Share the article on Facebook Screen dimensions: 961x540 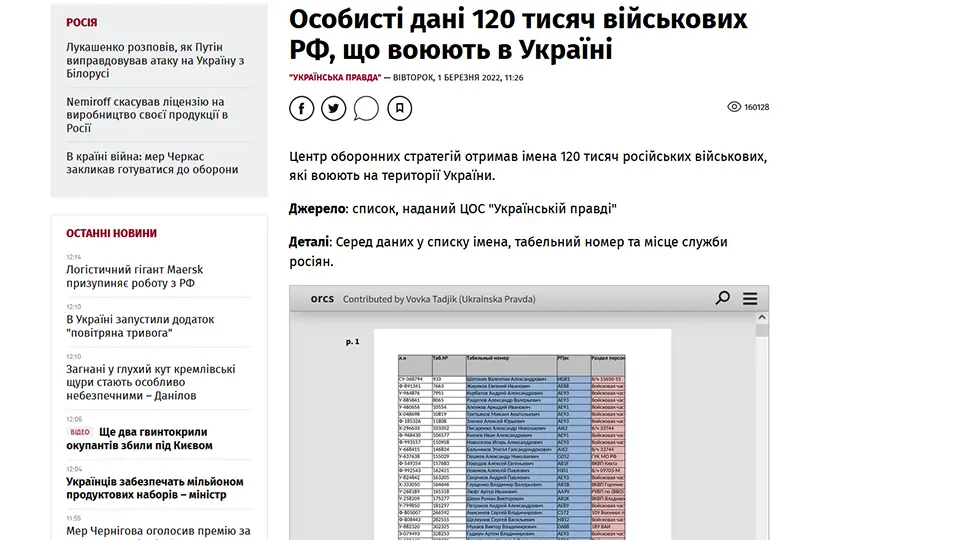pos(302,108)
